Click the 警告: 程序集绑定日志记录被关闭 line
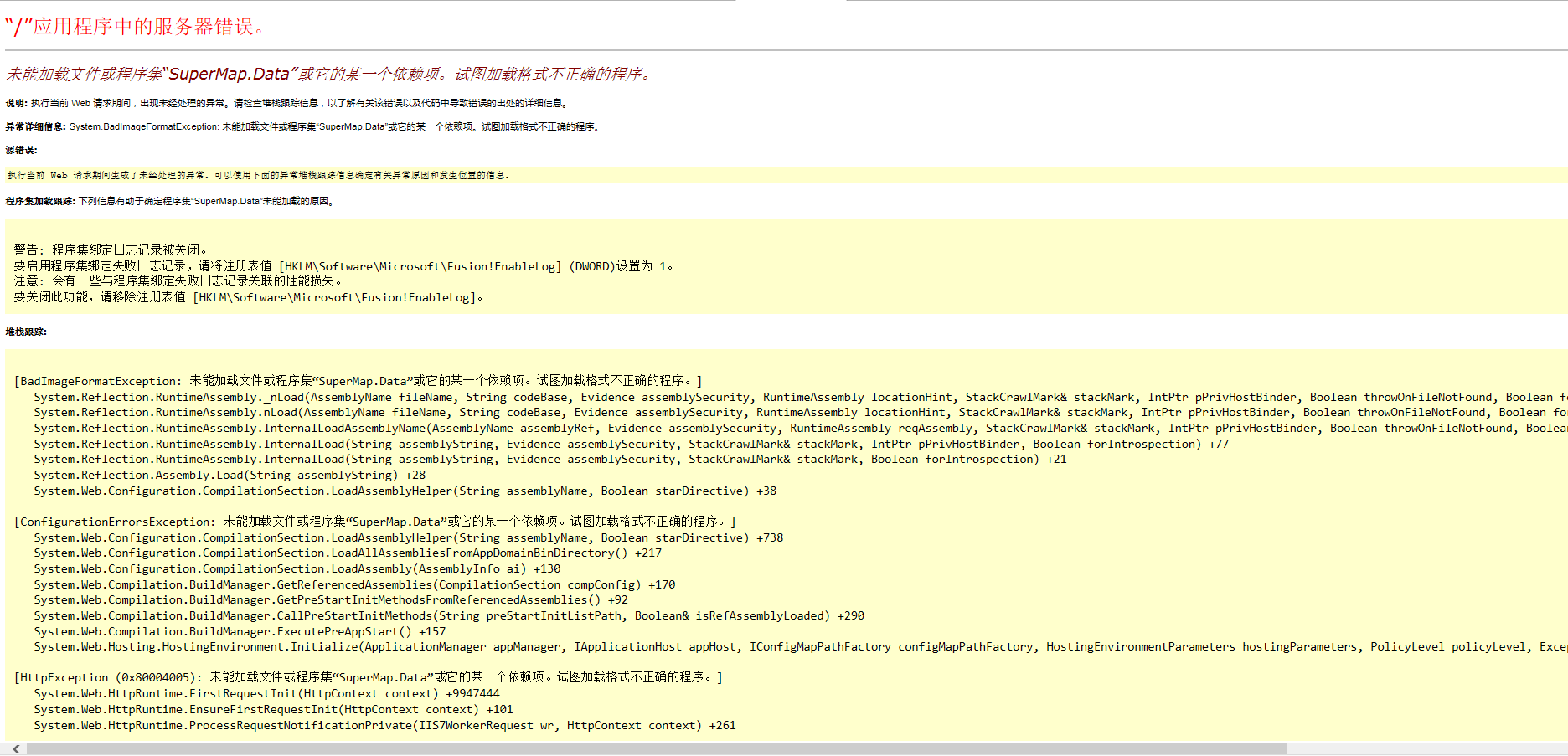The height and width of the screenshot is (756, 1568). [x=111, y=249]
